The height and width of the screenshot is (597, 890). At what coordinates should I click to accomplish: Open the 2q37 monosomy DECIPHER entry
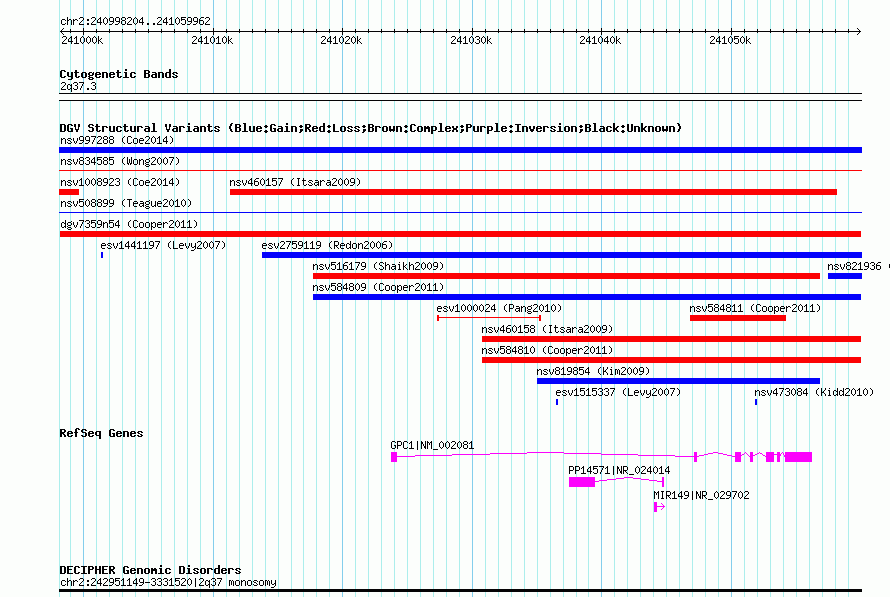tap(168, 582)
